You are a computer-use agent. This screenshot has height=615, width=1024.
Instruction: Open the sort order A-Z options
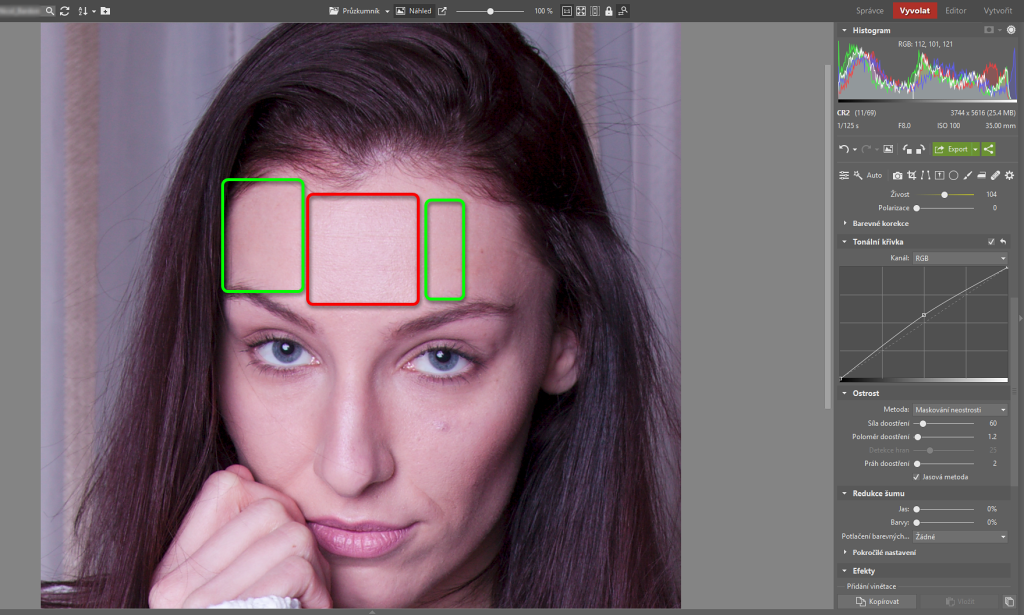tap(83, 11)
